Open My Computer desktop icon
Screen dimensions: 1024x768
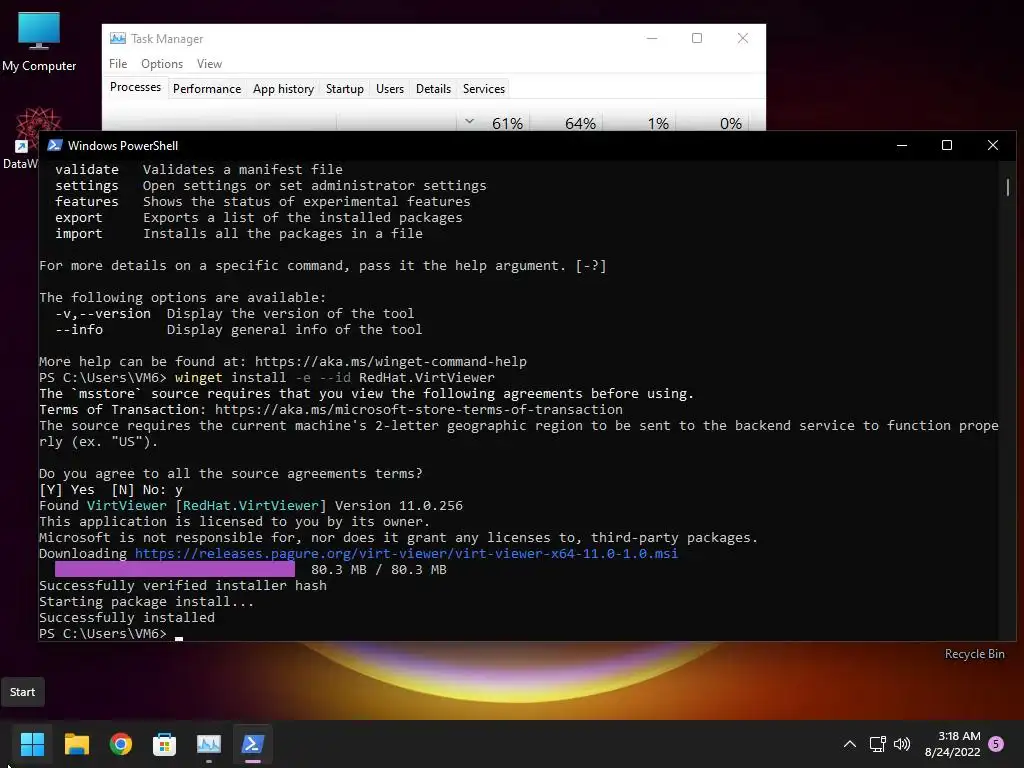pyautogui.click(x=39, y=40)
